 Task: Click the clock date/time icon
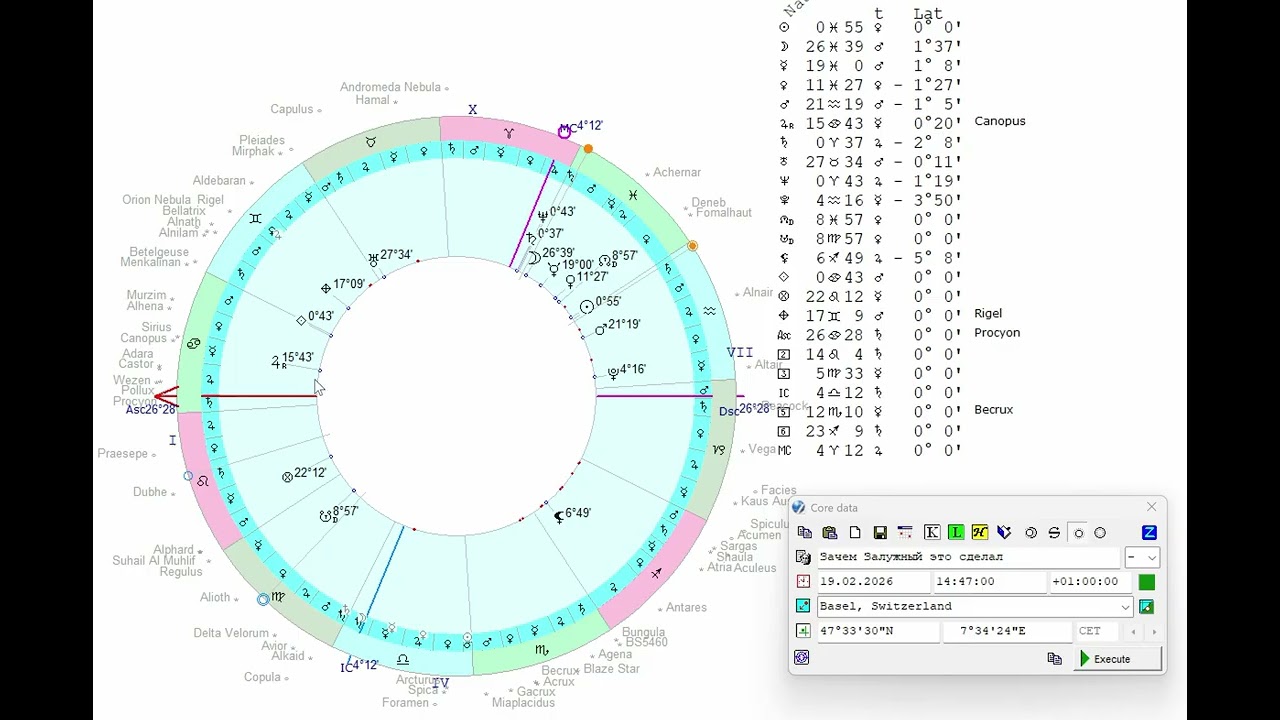tap(803, 581)
